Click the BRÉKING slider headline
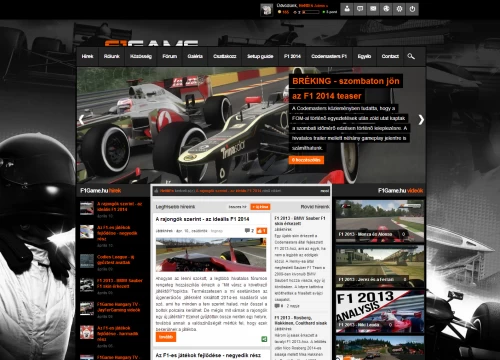This screenshot has width=500, height=360. click(x=346, y=88)
